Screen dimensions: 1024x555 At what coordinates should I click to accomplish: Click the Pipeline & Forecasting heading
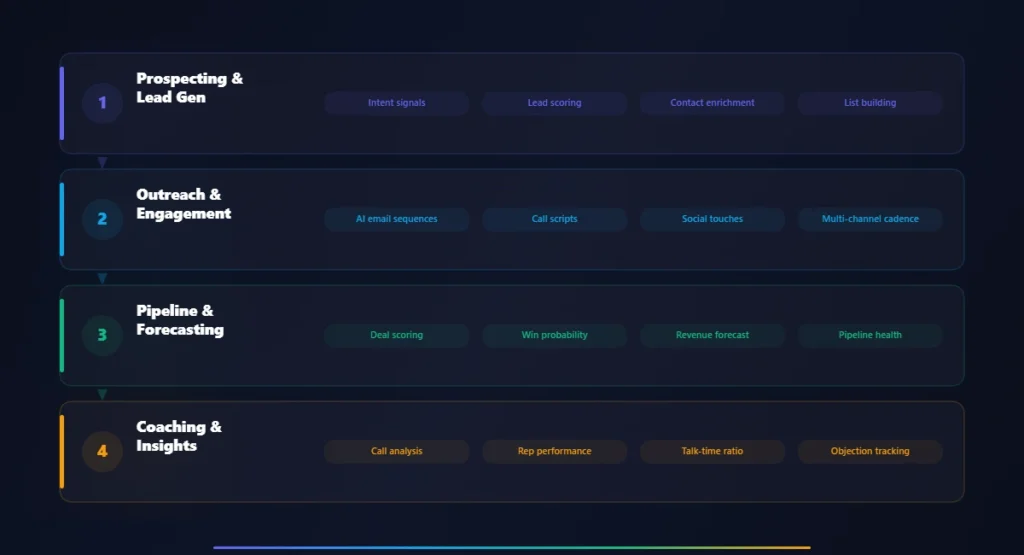coord(180,320)
